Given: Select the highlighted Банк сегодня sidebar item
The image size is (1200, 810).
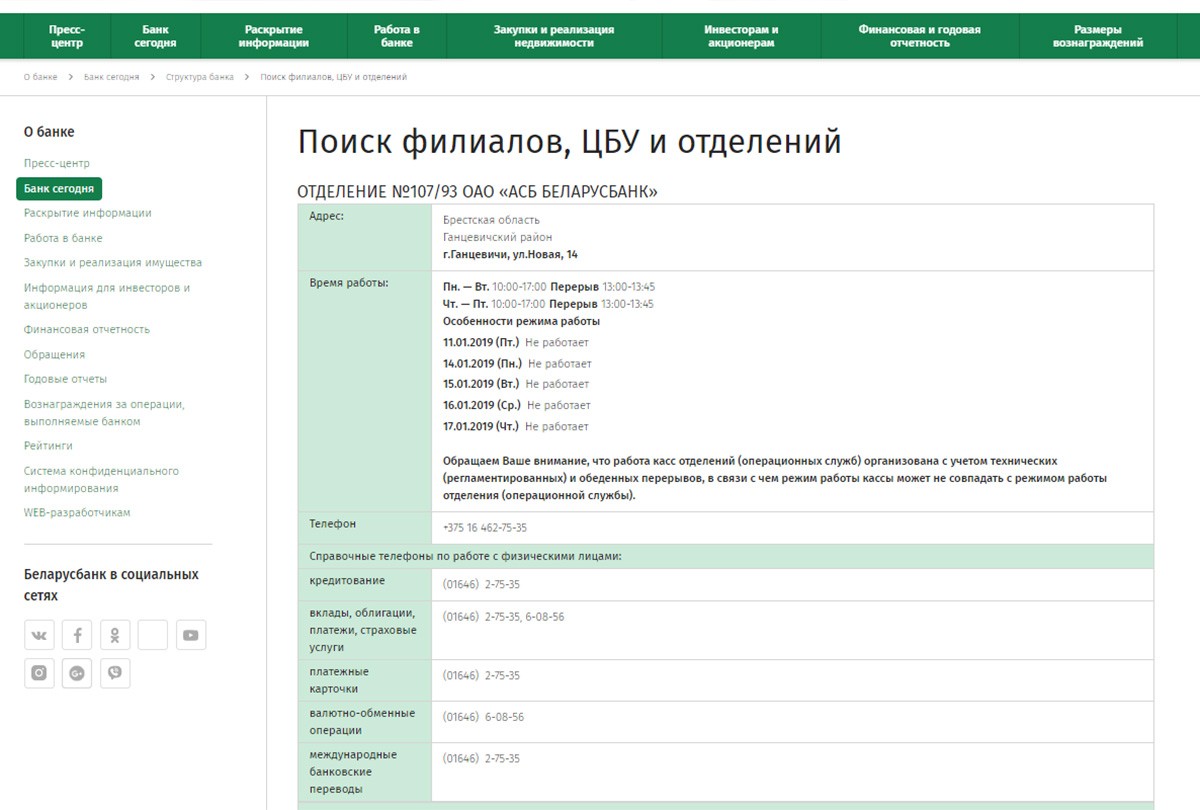Looking at the screenshot, I should 59,188.
